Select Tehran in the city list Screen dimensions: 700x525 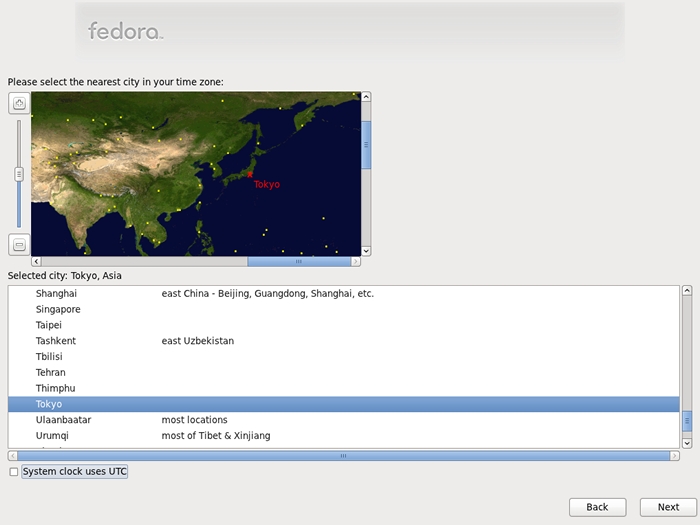point(344,372)
